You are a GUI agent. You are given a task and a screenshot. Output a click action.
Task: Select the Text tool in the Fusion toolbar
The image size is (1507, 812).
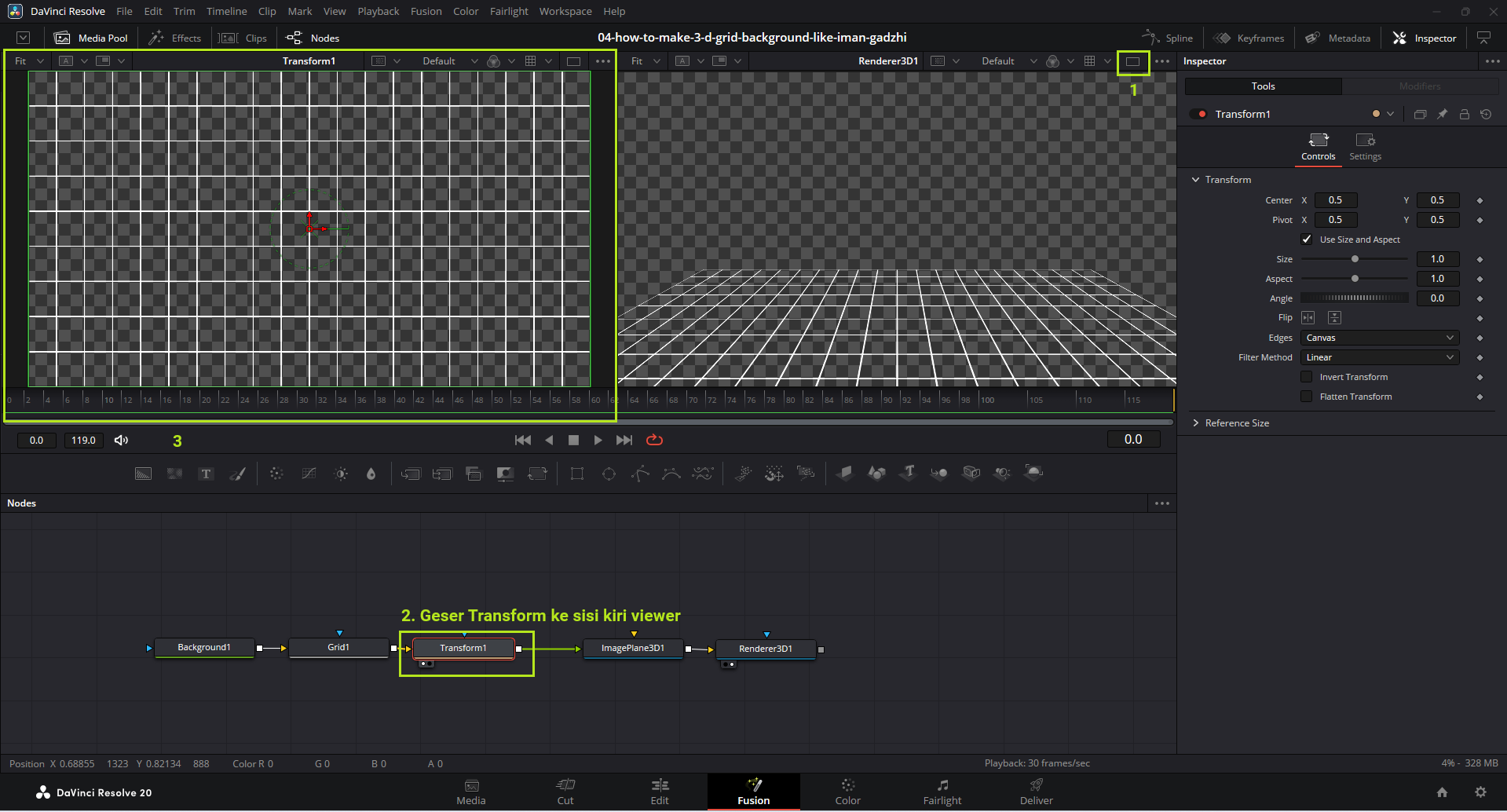[206, 474]
